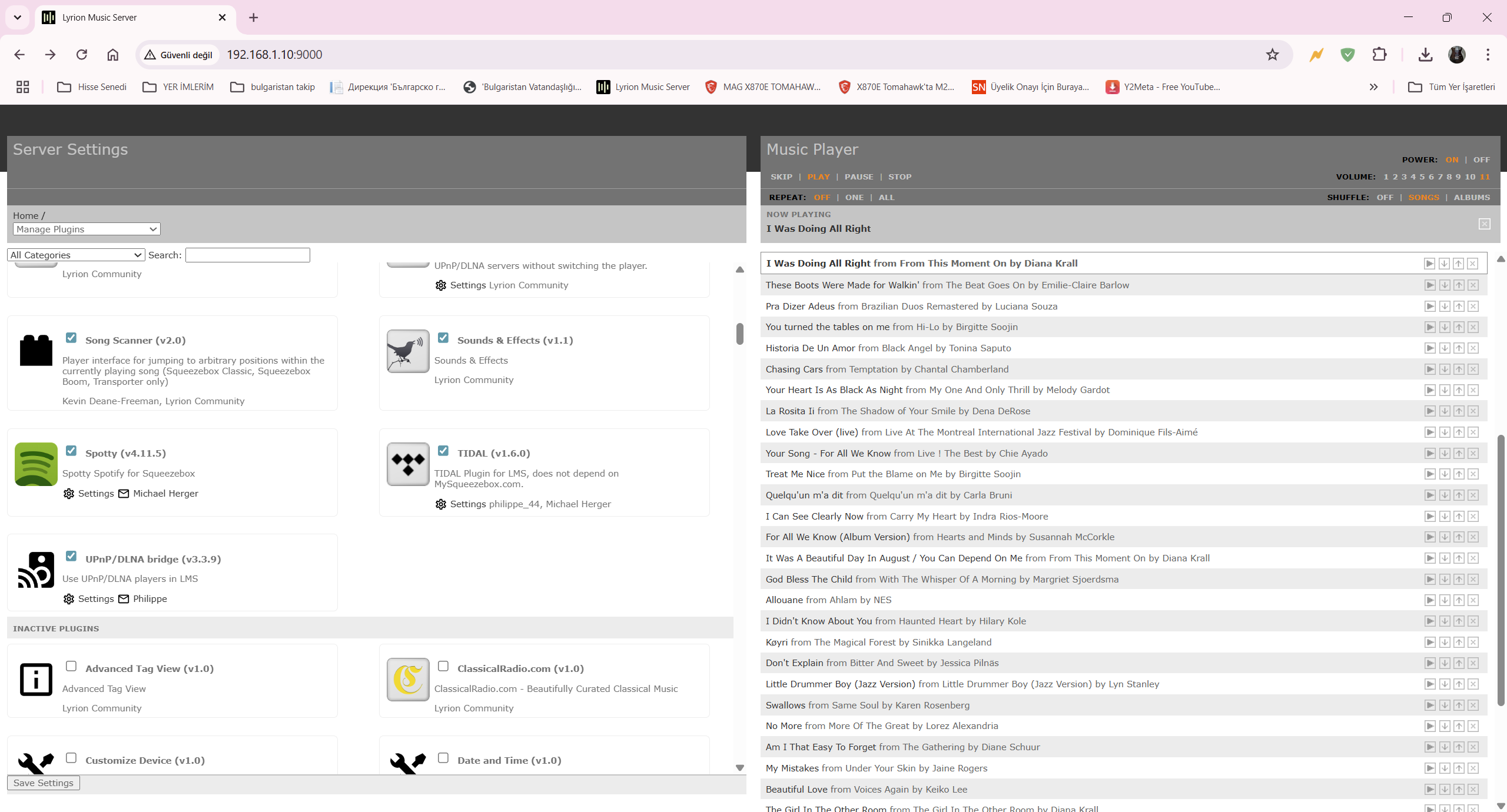The width and height of the screenshot is (1507, 812).
Task: Move 'Historia De Un Amor' up in playlist
Action: pyautogui.click(x=1458, y=348)
